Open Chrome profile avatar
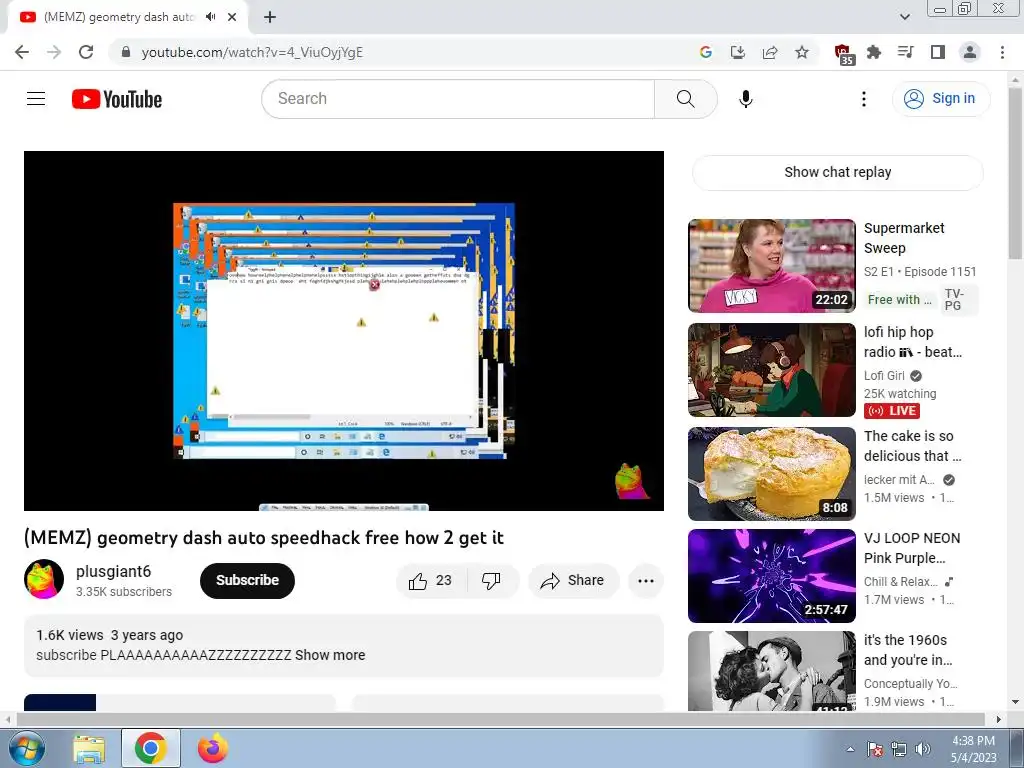The width and height of the screenshot is (1024, 768). click(970, 52)
